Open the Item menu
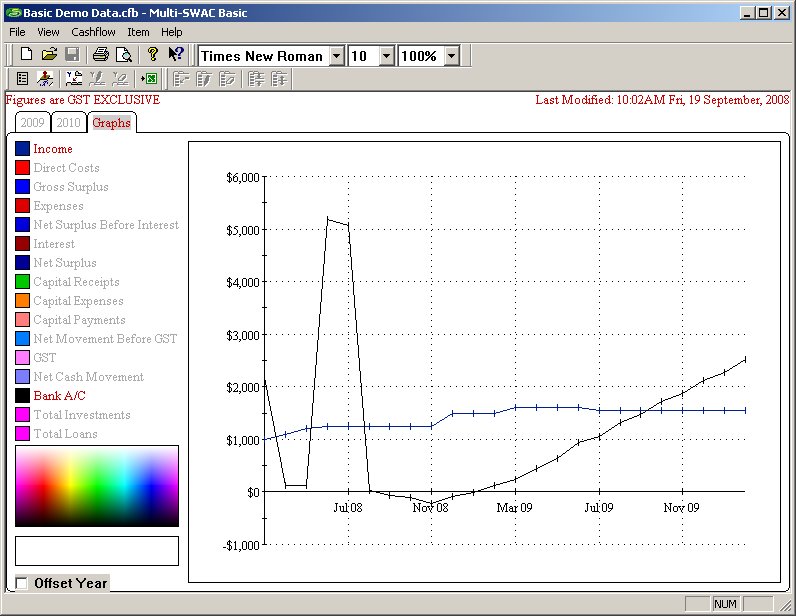This screenshot has height=616, width=796. [x=138, y=32]
